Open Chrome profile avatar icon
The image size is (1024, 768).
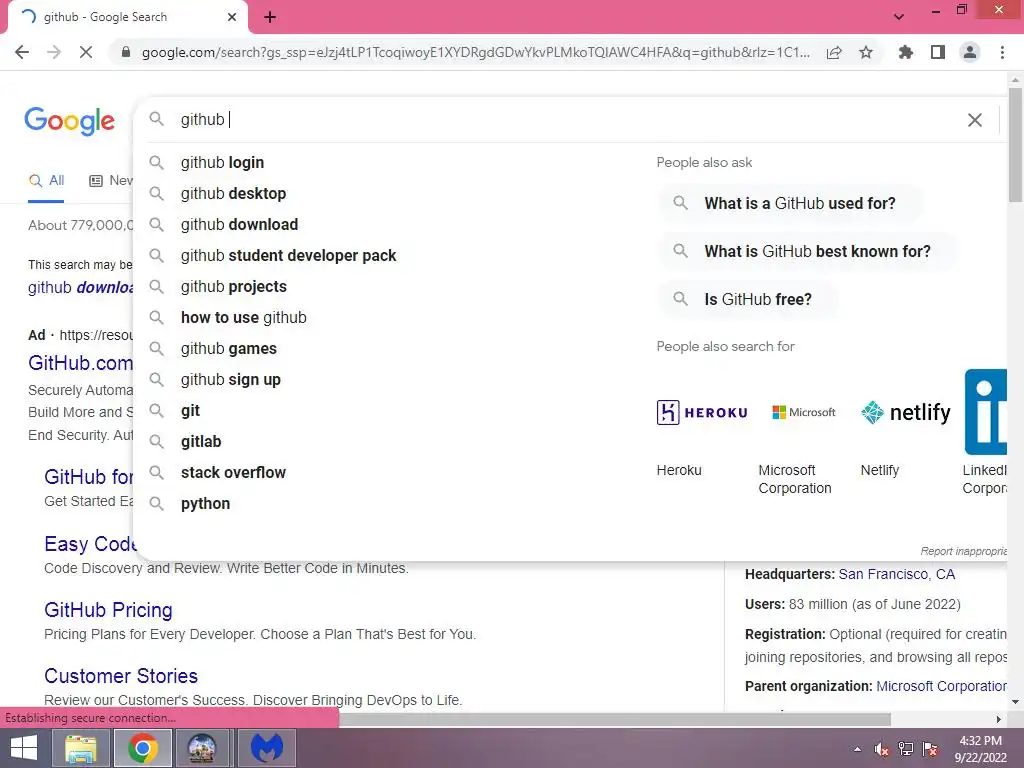point(970,52)
